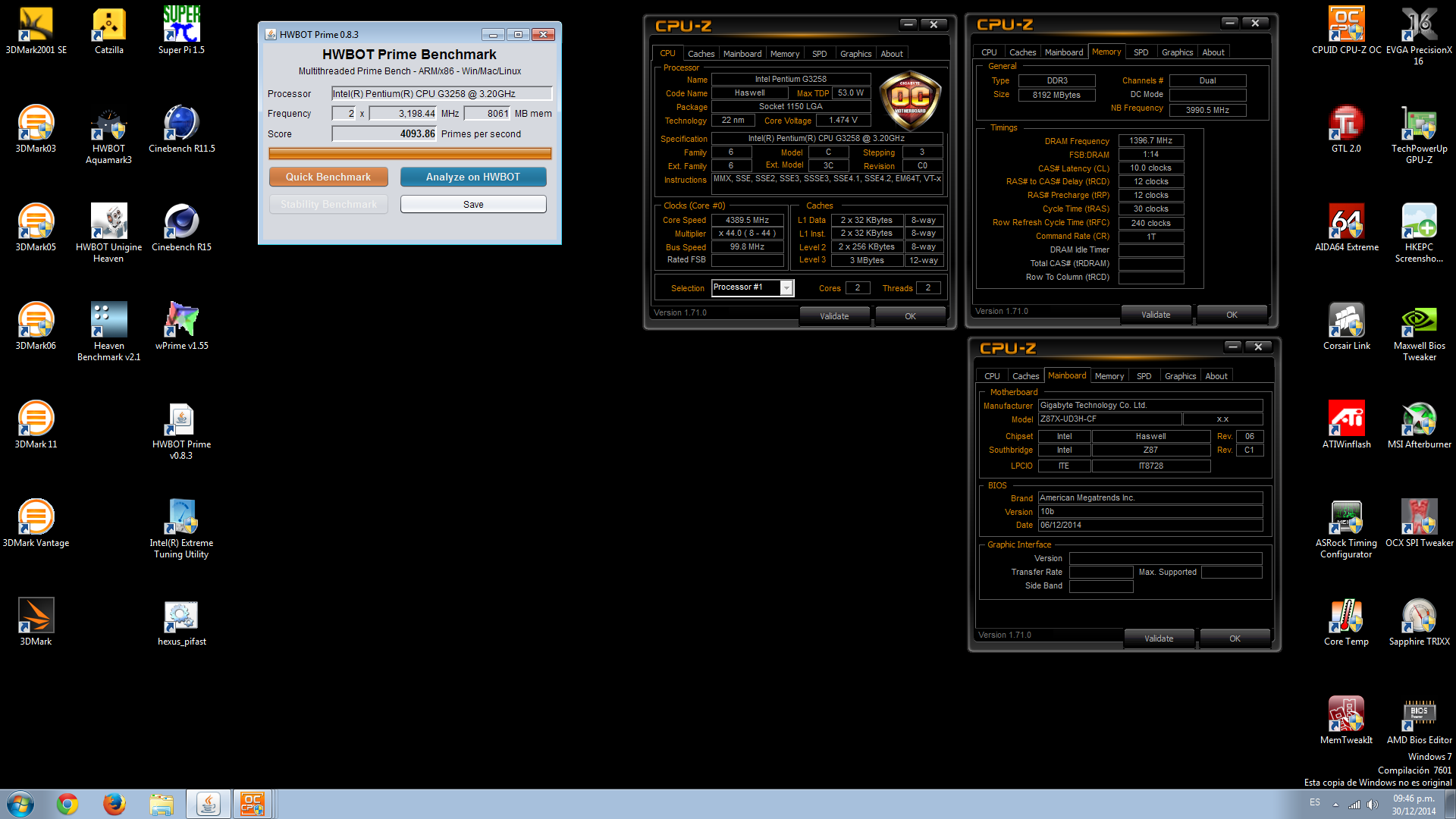Click the orange benchmark progress bar
Image resolution: width=1456 pixels, height=819 pixels.
(410, 153)
